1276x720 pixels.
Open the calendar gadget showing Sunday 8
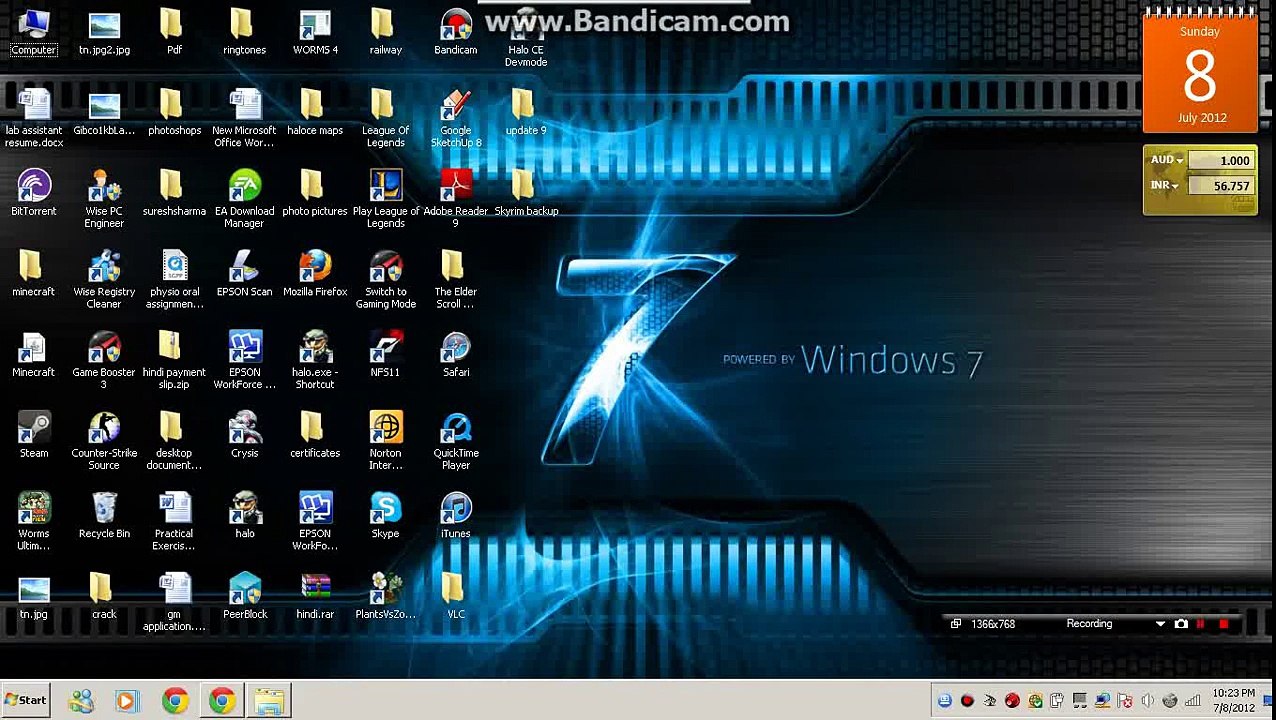1200,72
